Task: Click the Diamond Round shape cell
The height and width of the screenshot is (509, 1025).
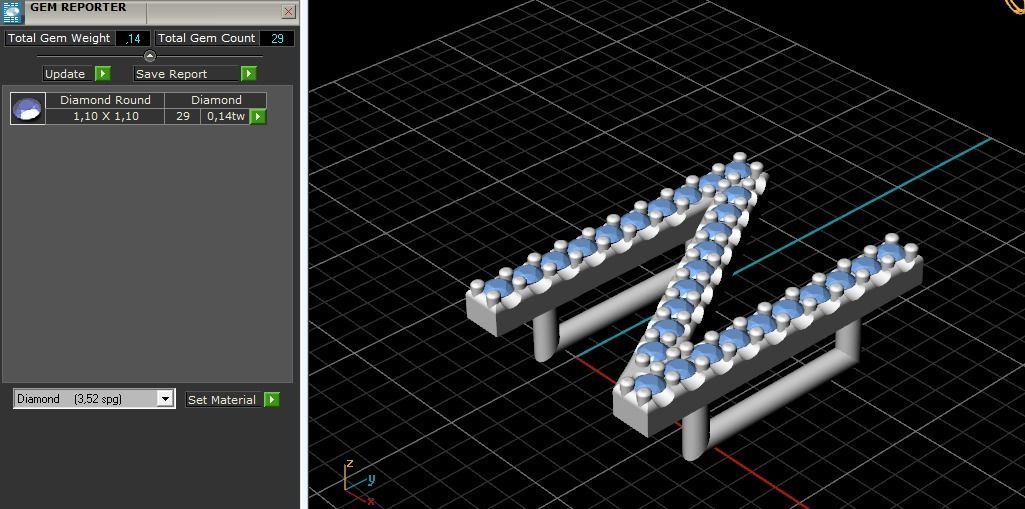Action: point(105,100)
